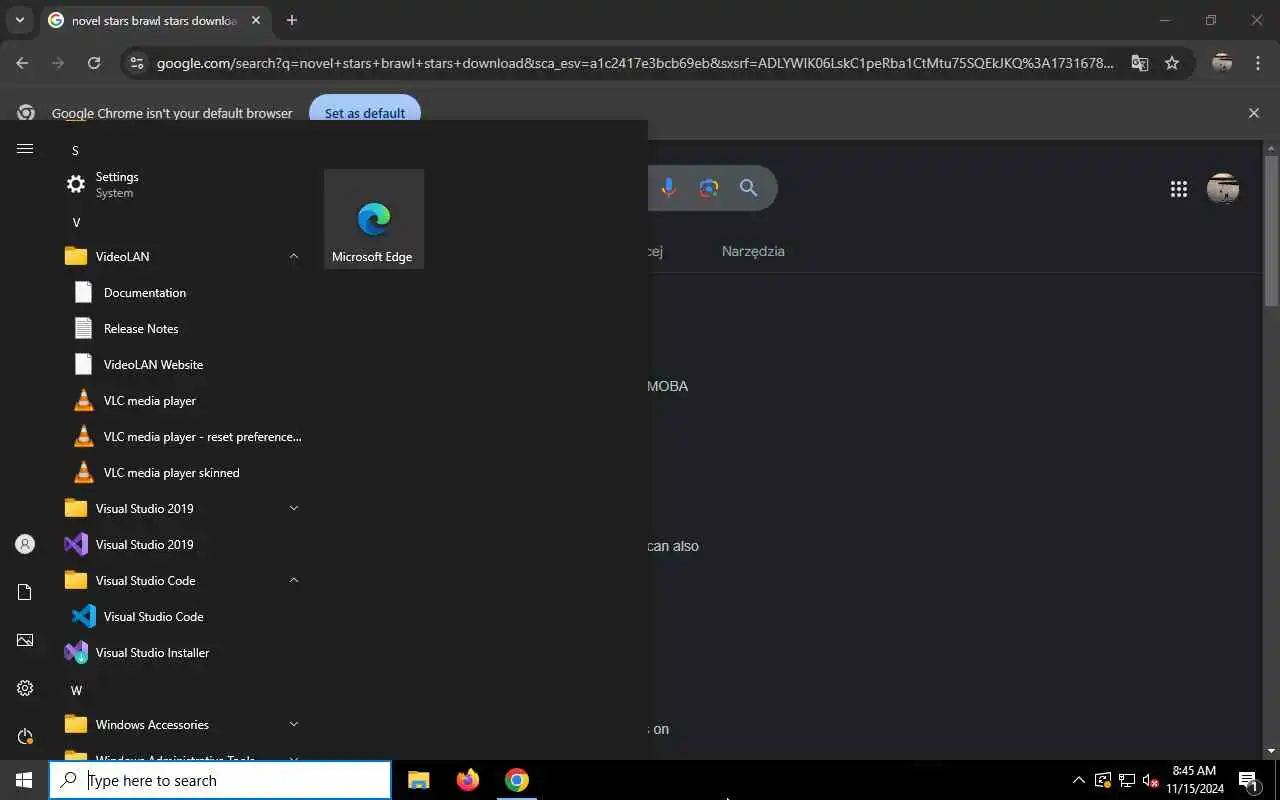The image size is (1280, 800).
Task: Click the Windows Start button
Action: 24,780
